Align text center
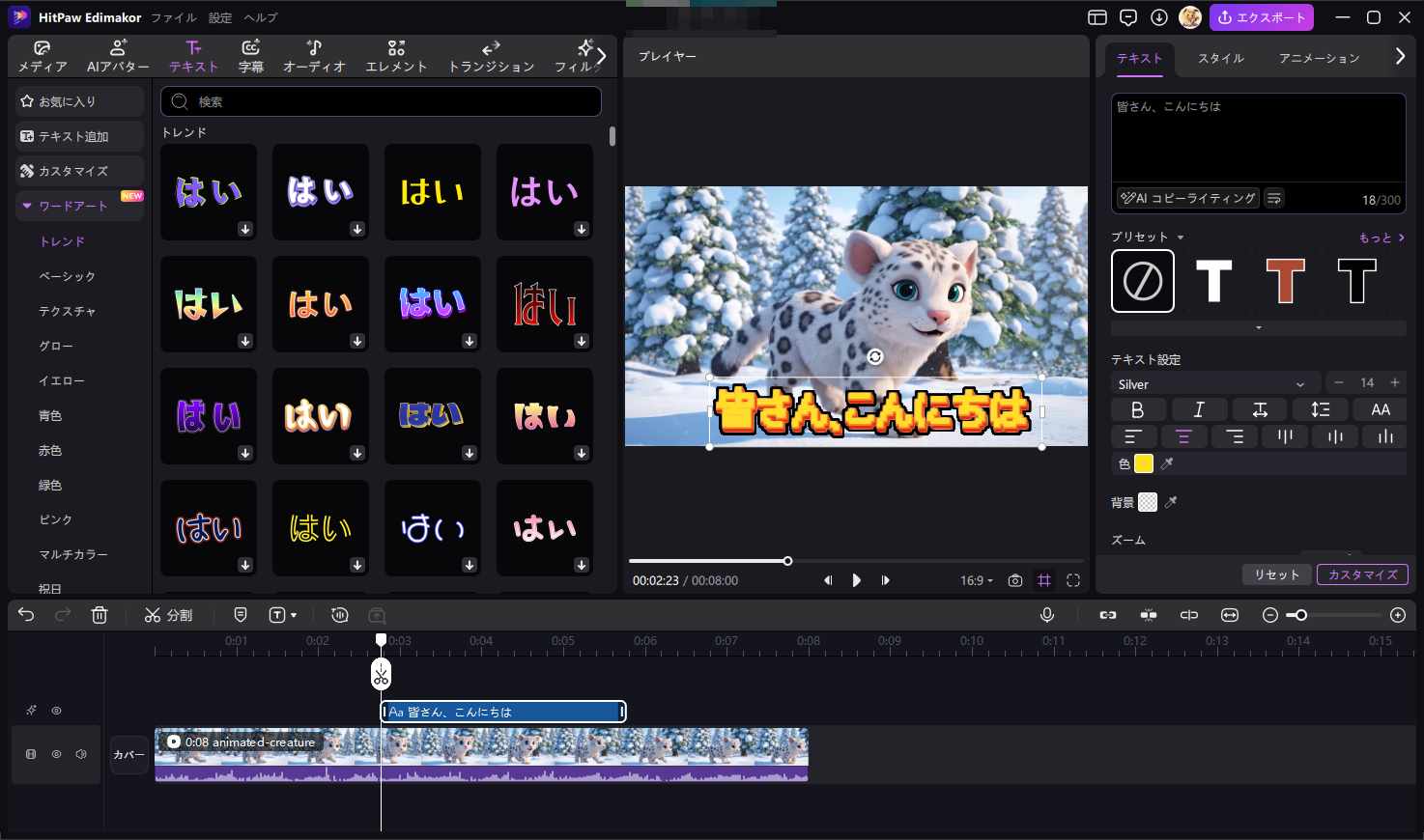The image size is (1424, 840). click(1183, 437)
